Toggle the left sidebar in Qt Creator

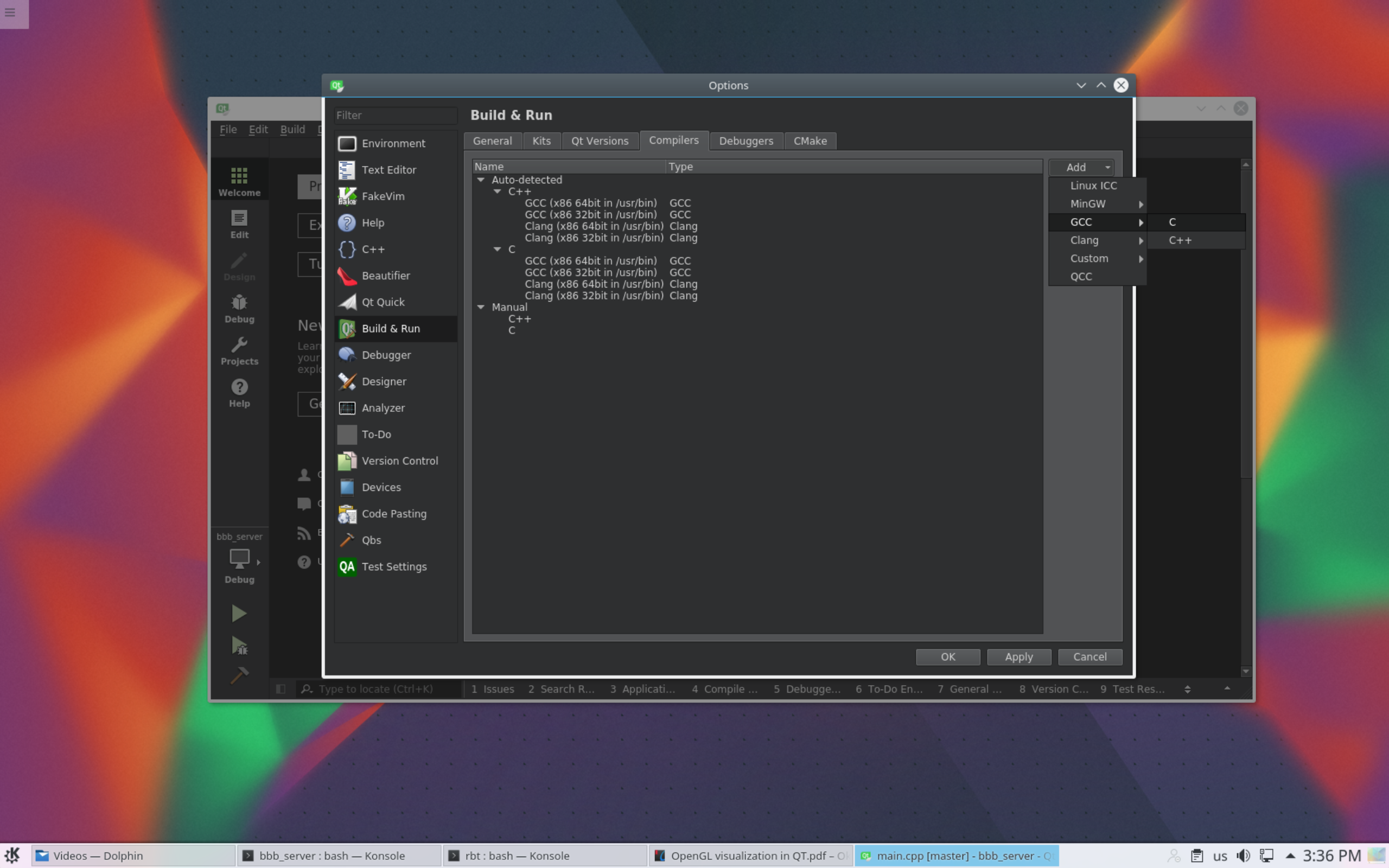pos(281,689)
